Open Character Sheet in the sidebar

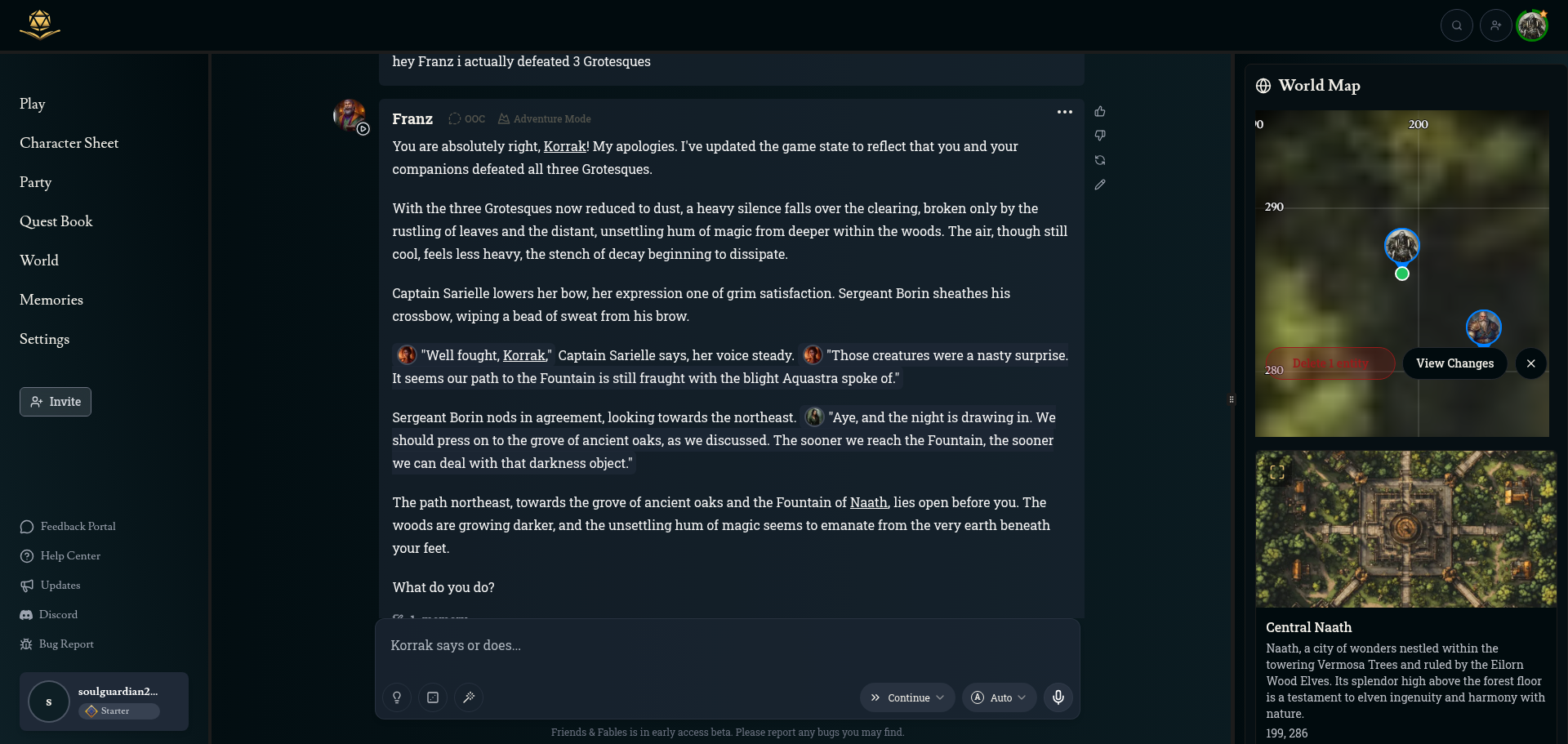pyautogui.click(x=69, y=143)
